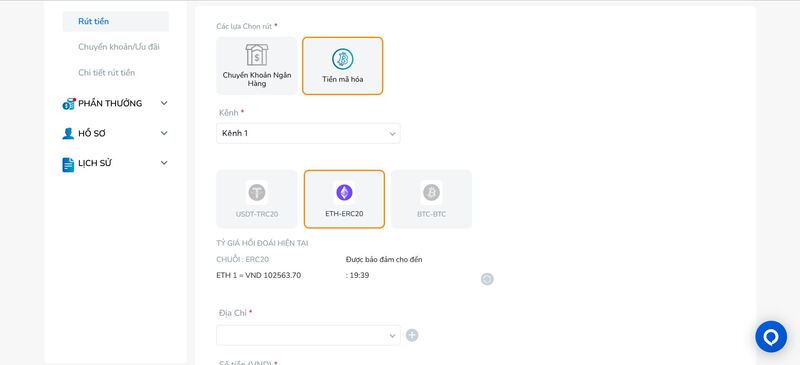Image resolution: width=800 pixels, height=365 pixels.
Task: Open the Địa Chỉ address dropdown
Action: 308,335
